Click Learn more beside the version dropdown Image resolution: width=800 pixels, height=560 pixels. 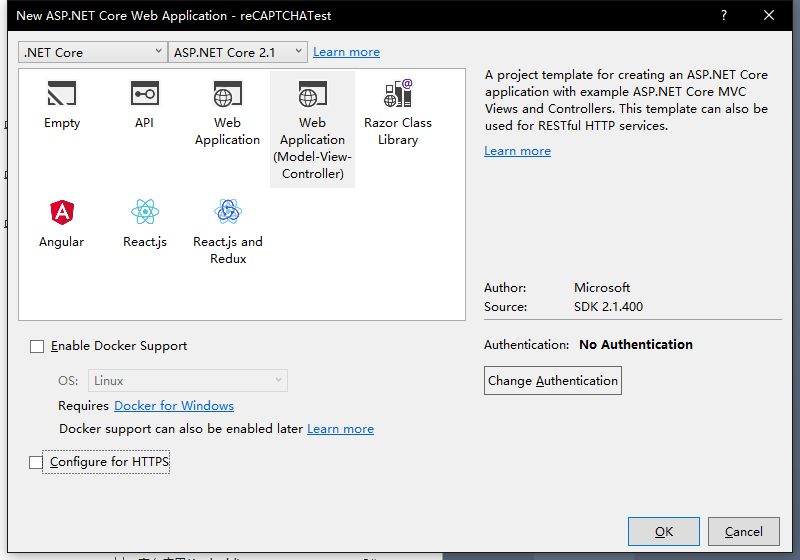pos(346,52)
